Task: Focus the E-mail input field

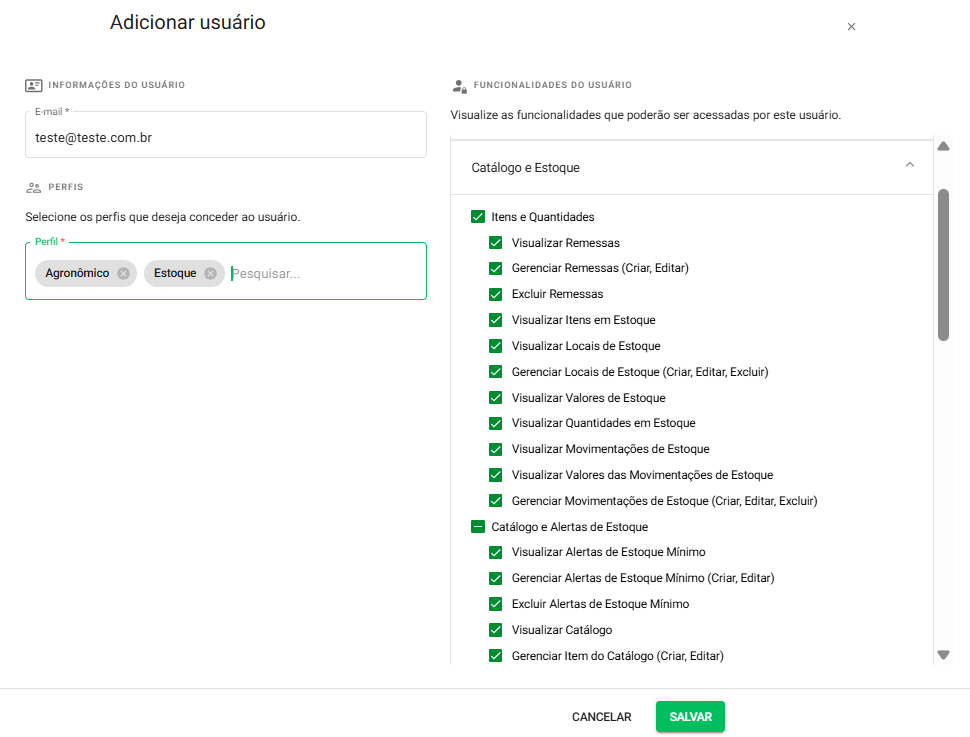Action: click(x=225, y=138)
